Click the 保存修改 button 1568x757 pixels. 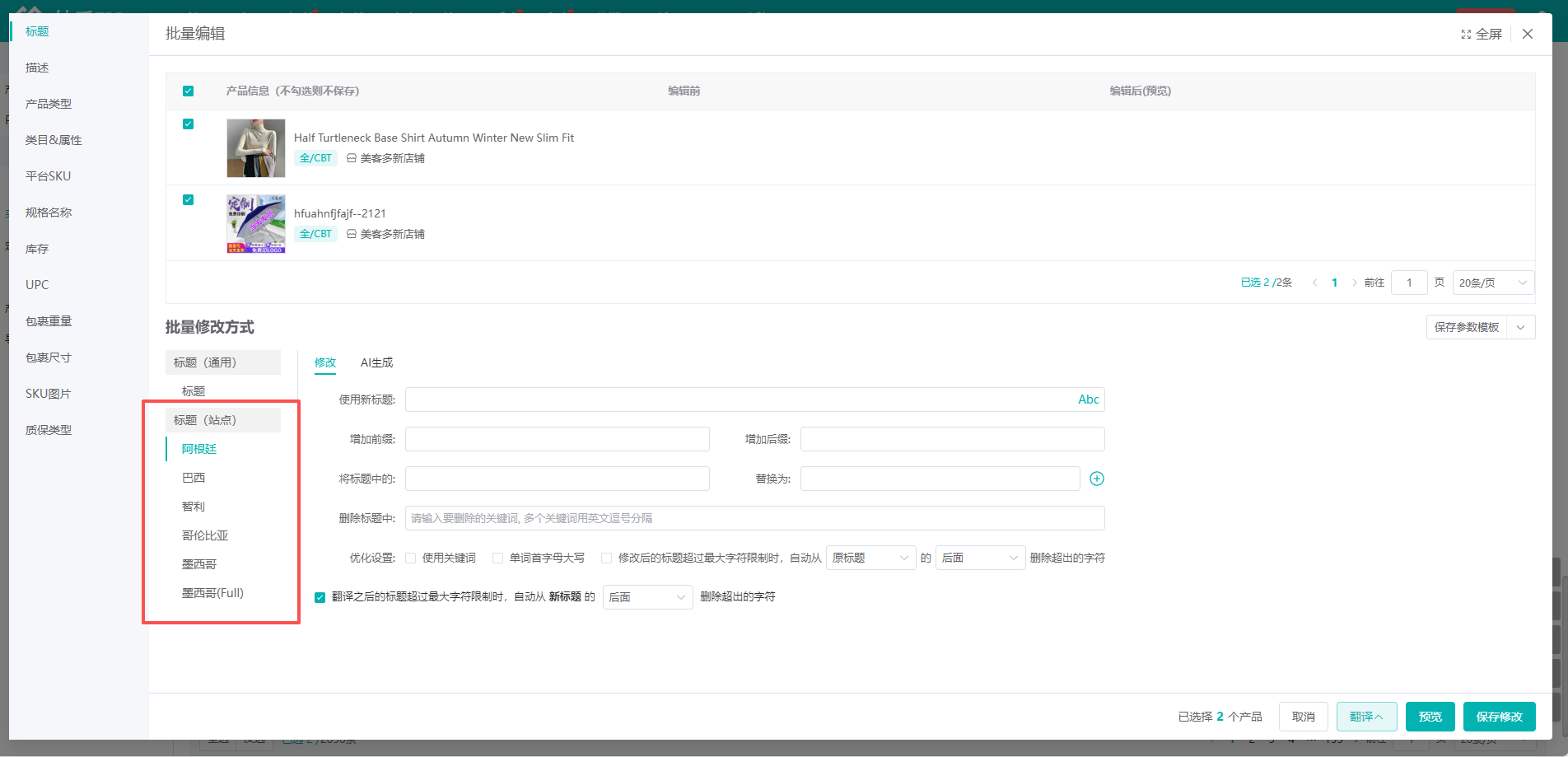click(x=1500, y=717)
